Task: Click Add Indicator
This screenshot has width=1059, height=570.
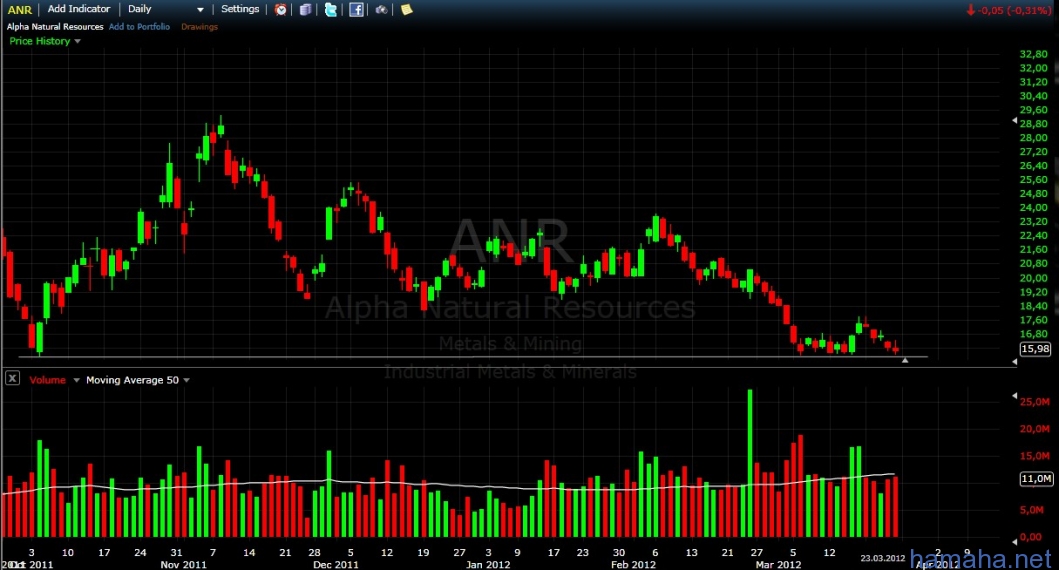Action: [78, 9]
